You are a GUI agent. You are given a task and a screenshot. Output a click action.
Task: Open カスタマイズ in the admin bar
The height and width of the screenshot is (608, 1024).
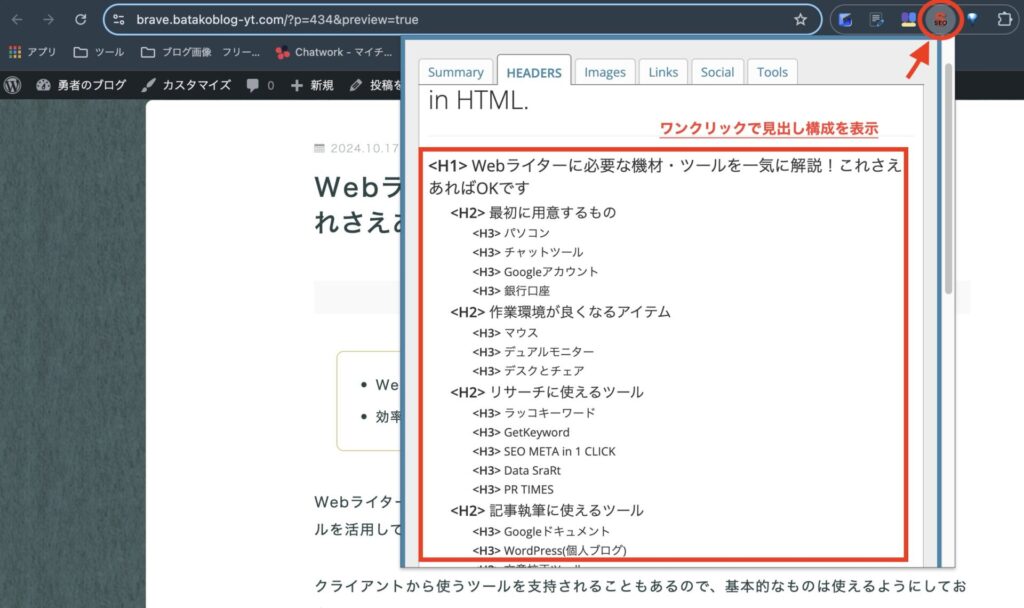click(187, 85)
